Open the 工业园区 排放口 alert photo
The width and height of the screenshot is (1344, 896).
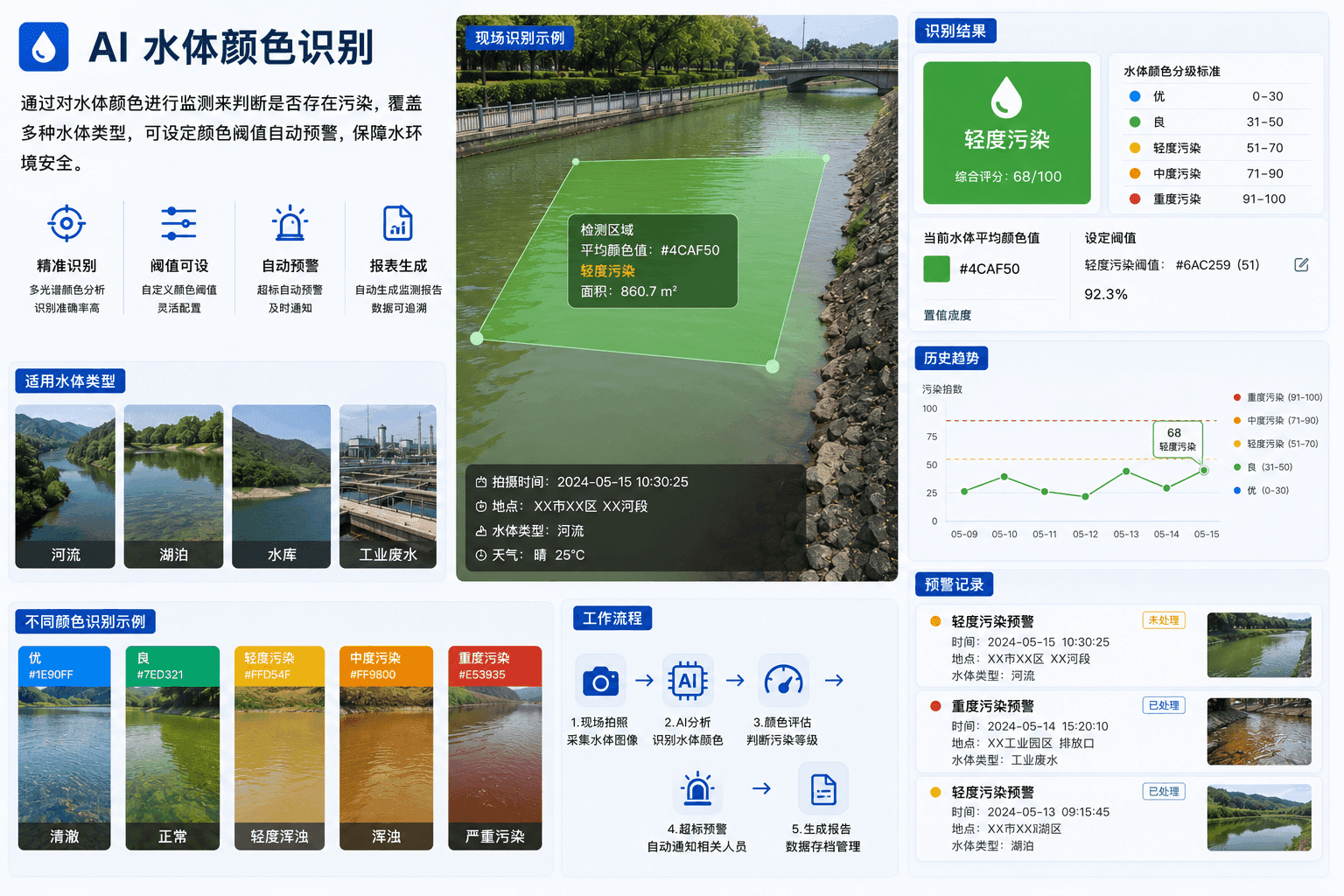click(x=1259, y=731)
